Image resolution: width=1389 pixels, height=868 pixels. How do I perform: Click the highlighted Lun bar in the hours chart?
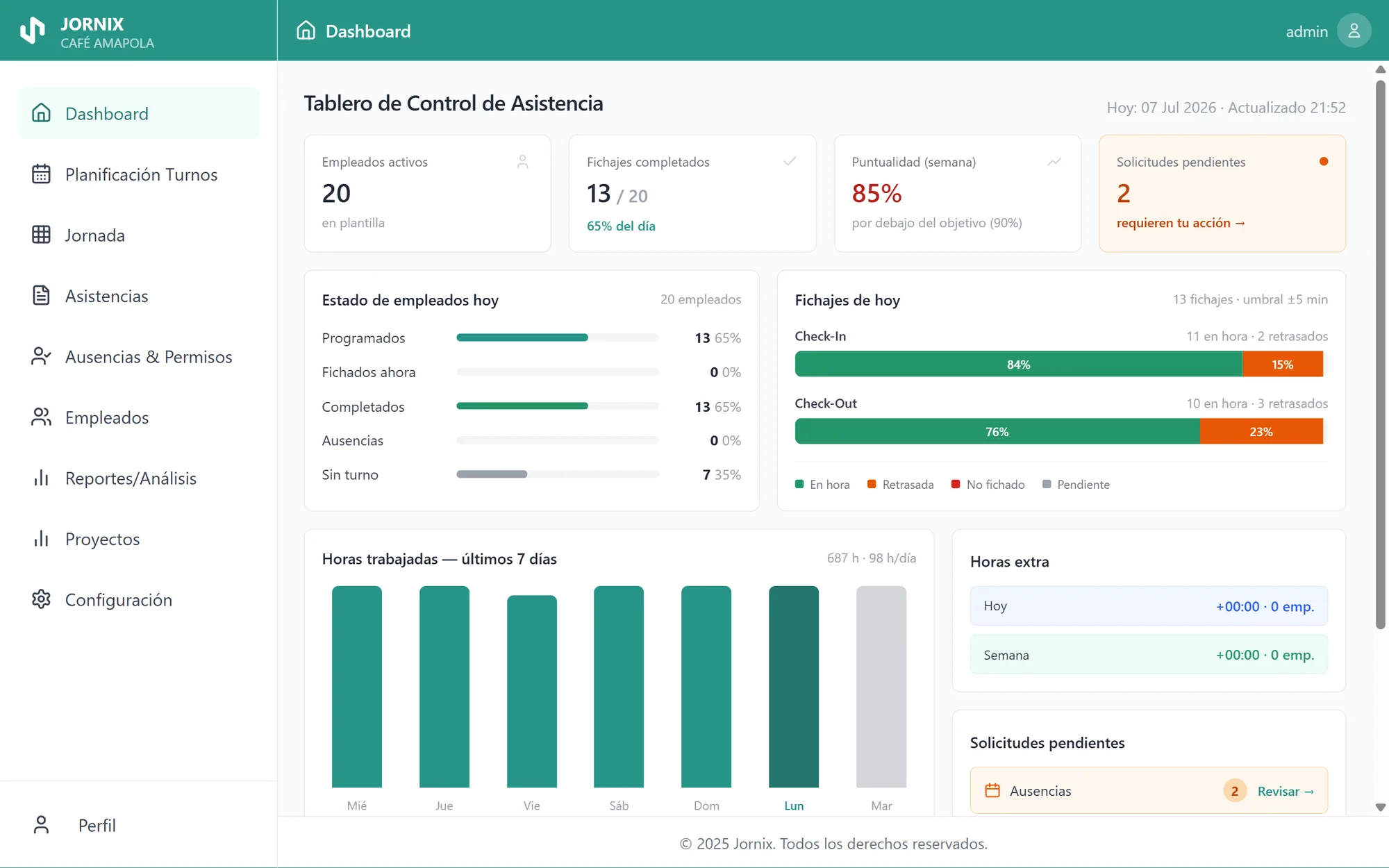click(x=794, y=687)
